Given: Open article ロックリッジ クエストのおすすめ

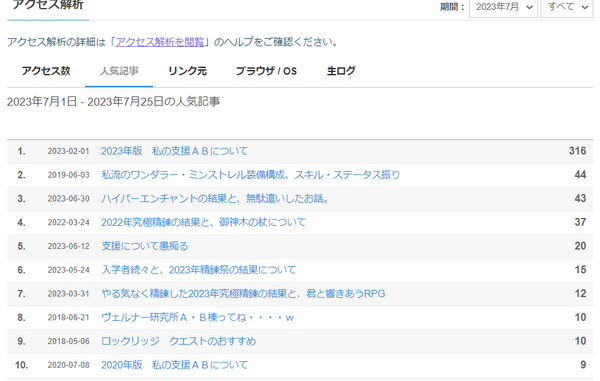Looking at the screenshot, I should pos(179,341).
